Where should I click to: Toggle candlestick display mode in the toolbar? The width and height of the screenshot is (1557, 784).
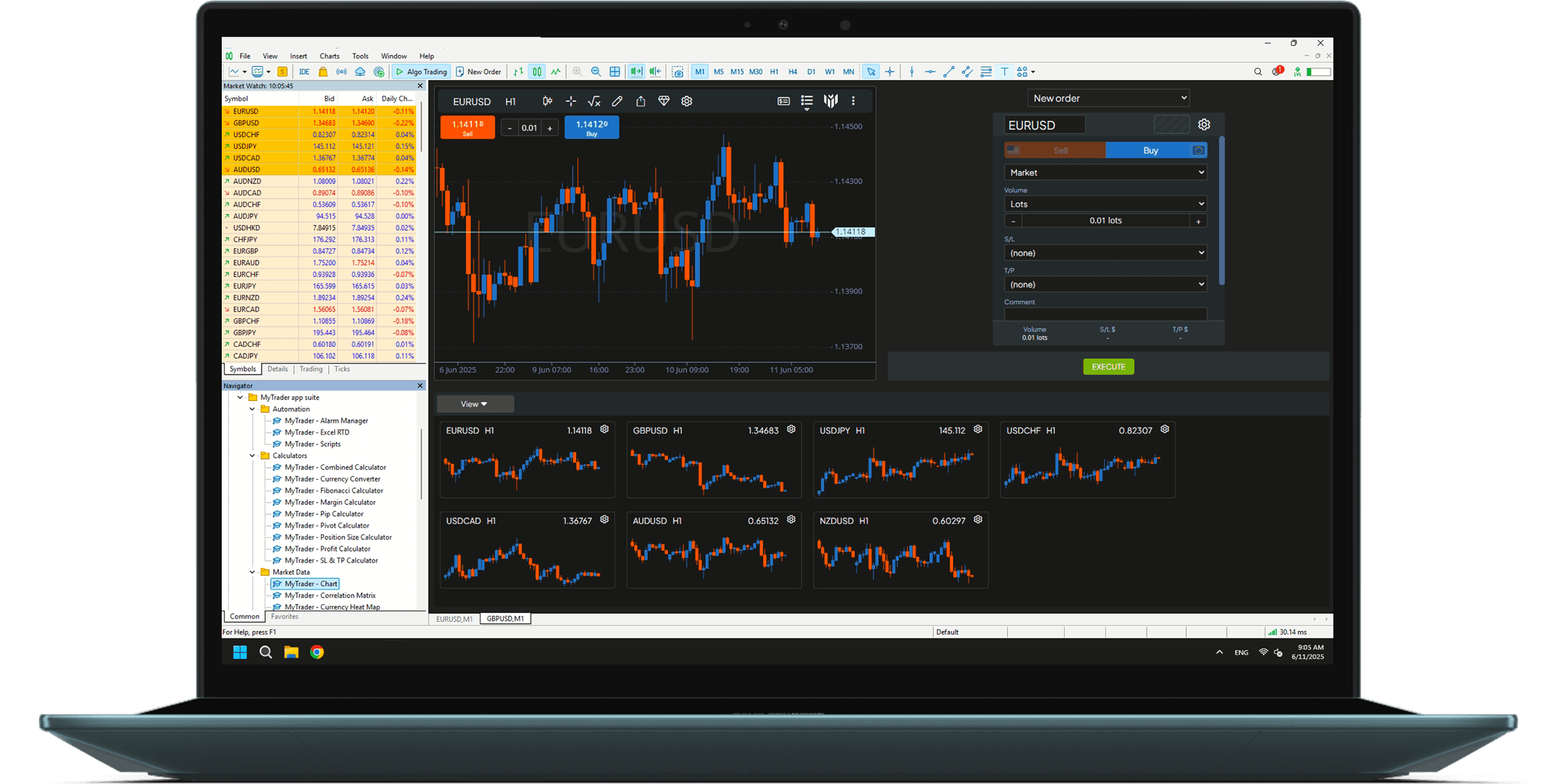pyautogui.click(x=537, y=72)
